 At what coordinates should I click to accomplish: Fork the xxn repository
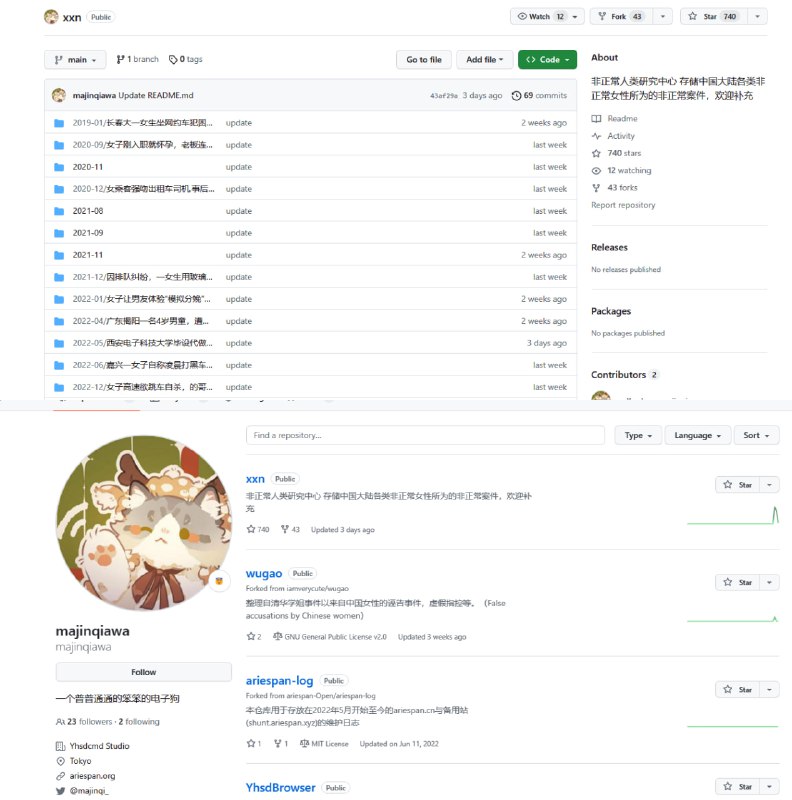point(622,16)
